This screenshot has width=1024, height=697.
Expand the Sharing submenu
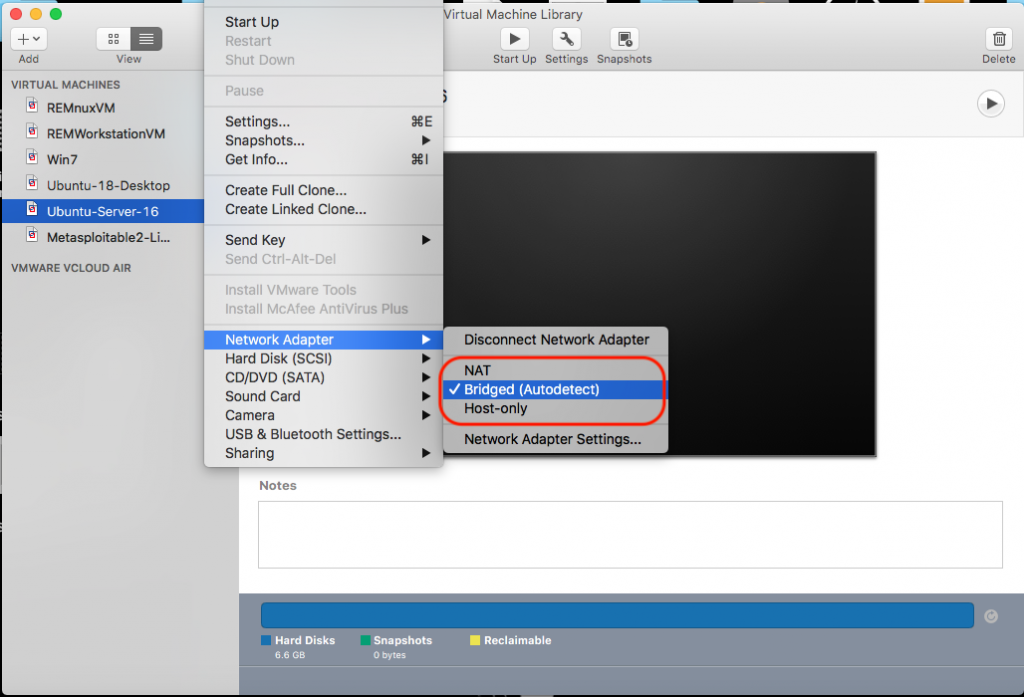[x=323, y=453]
